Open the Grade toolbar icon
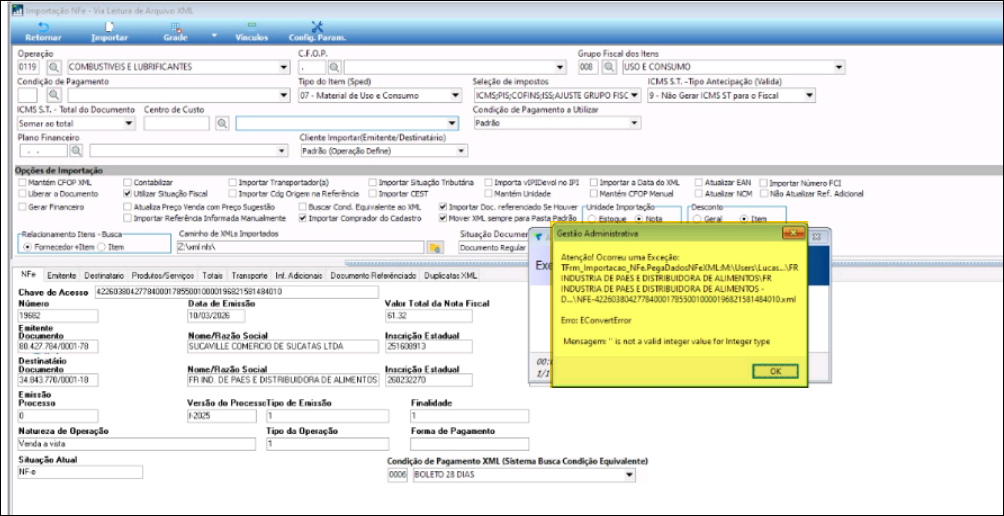Screen dimensions: 1004x516 pyautogui.click(x=176, y=27)
